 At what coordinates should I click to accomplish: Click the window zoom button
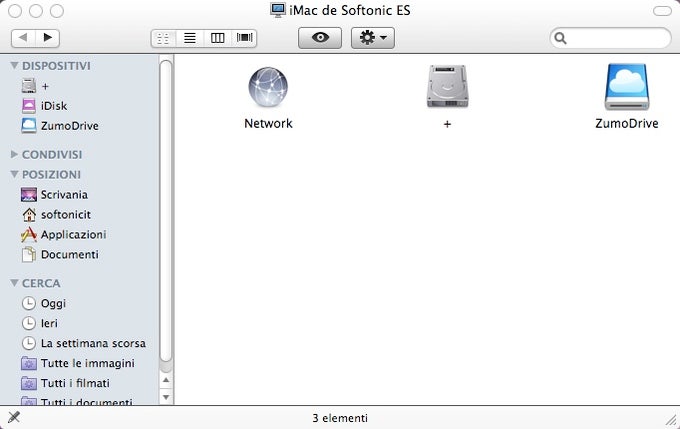tap(57, 11)
